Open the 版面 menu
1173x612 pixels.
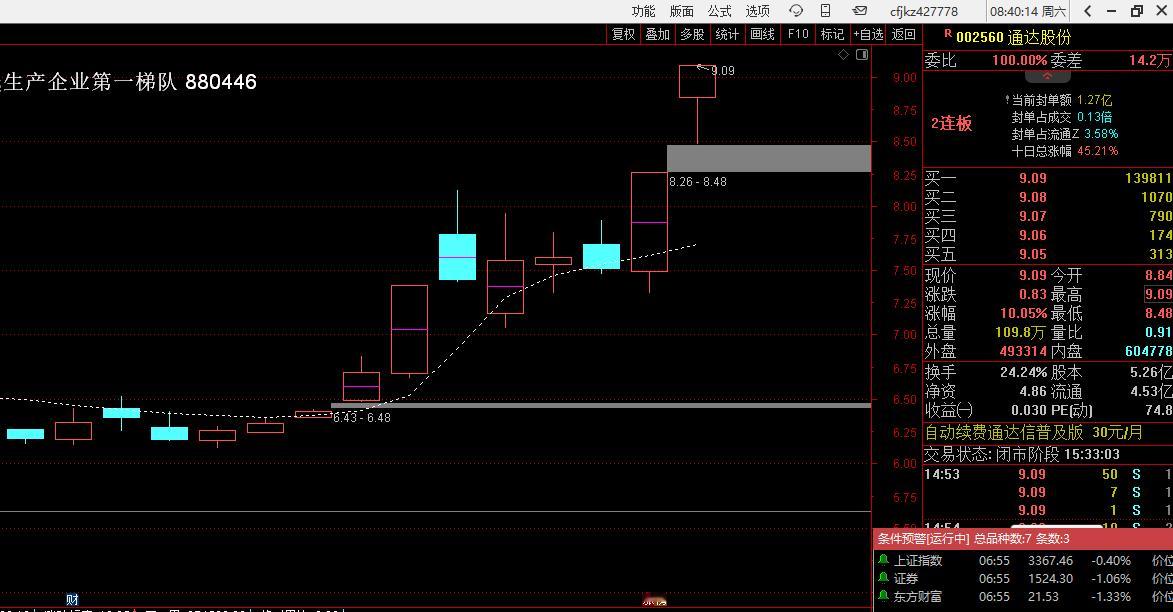tap(681, 11)
